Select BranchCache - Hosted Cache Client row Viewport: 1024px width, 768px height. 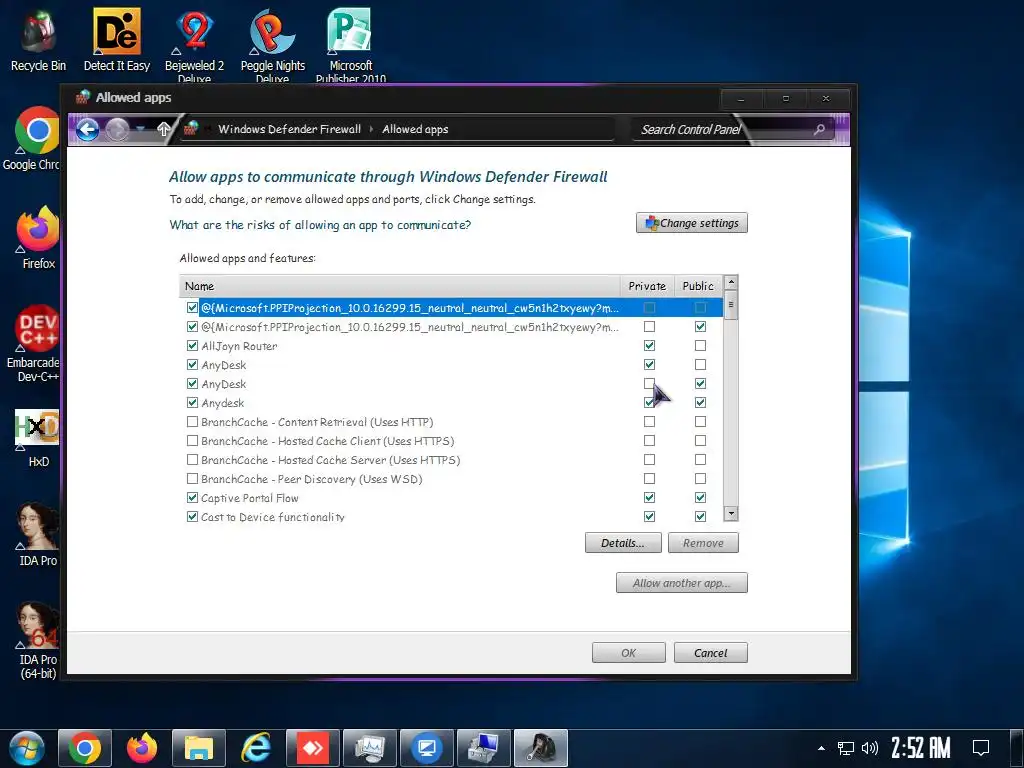(x=451, y=441)
